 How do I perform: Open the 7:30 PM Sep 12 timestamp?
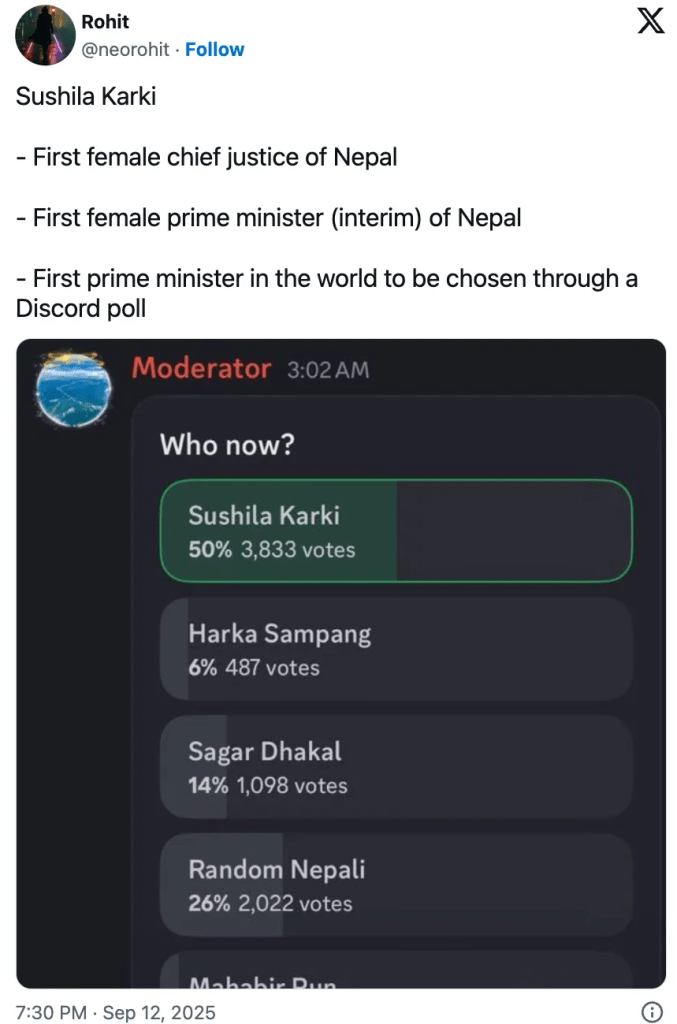116,1012
